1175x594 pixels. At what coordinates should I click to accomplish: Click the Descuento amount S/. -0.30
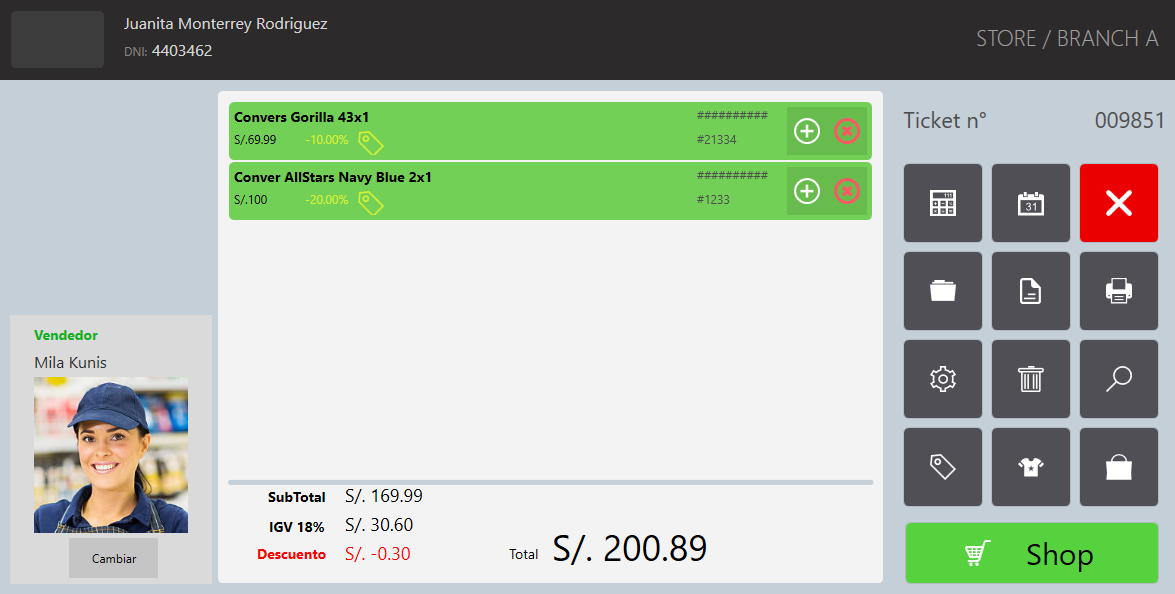point(378,554)
